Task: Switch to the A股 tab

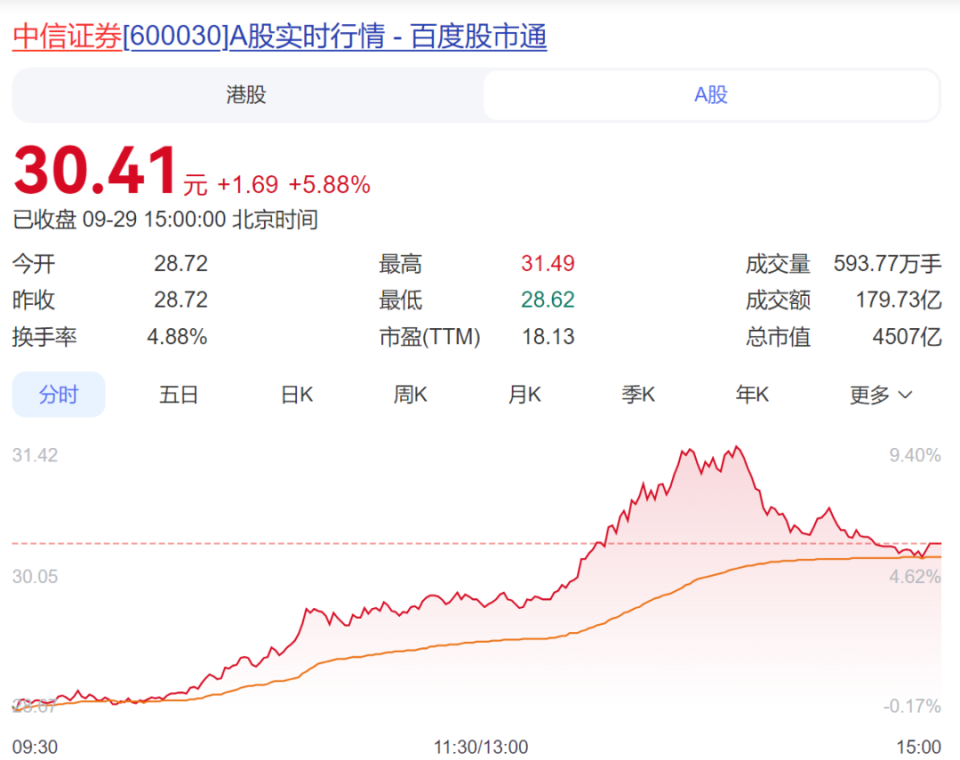Action: 711,96
